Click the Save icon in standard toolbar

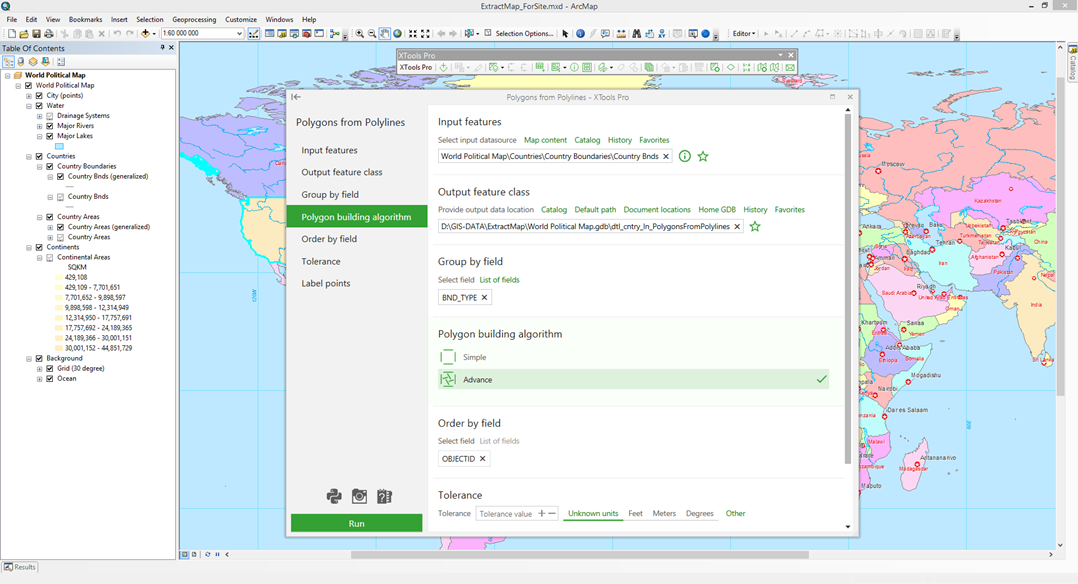(x=37, y=34)
